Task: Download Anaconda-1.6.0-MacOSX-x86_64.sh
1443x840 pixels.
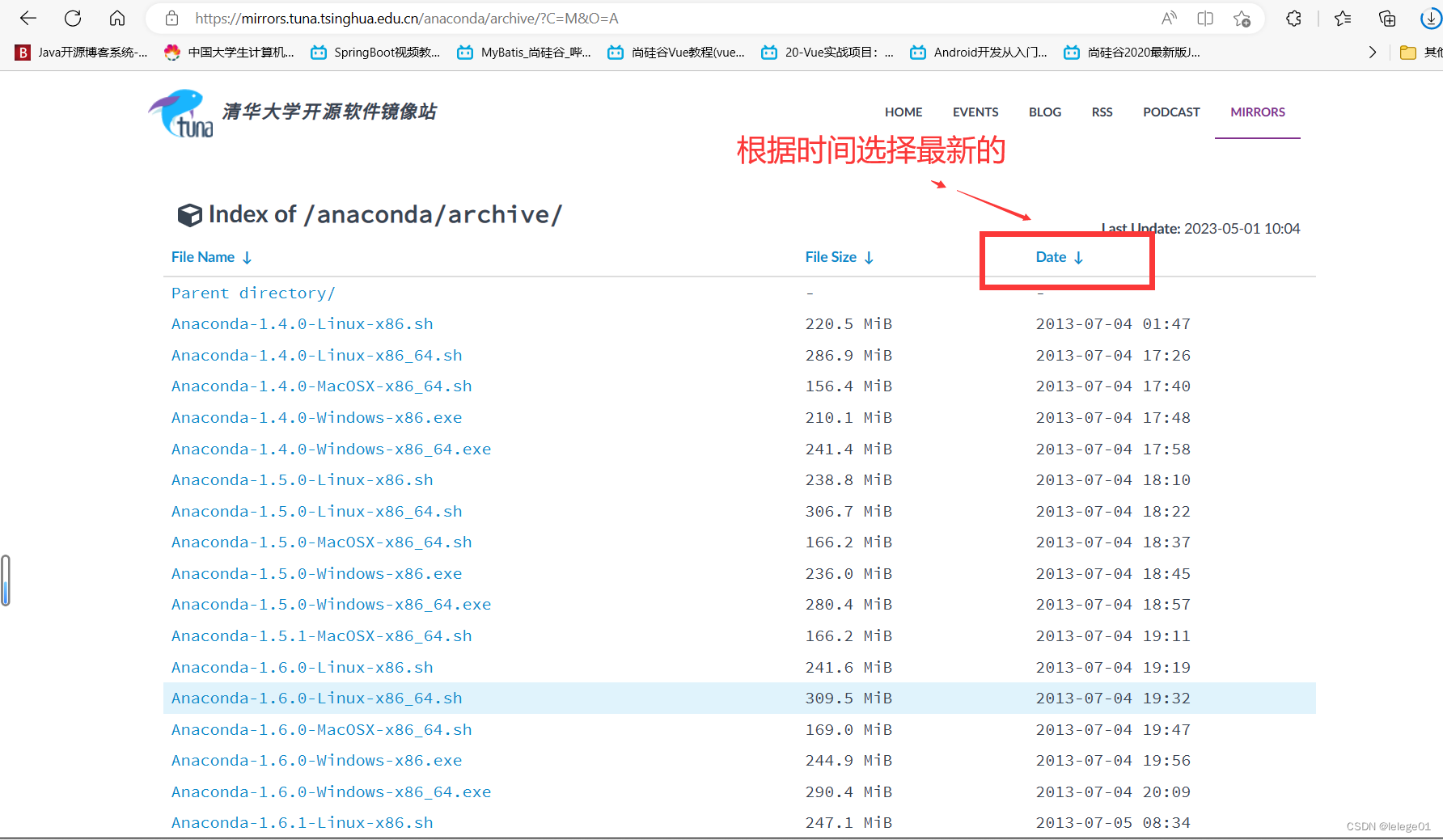Action: [322, 730]
